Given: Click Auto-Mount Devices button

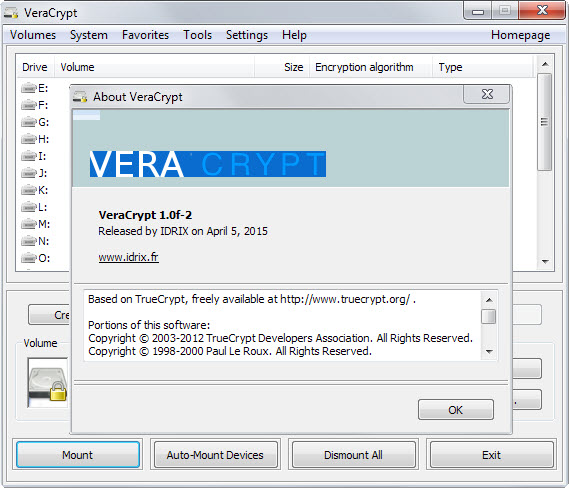Looking at the screenshot, I should click(x=215, y=455).
